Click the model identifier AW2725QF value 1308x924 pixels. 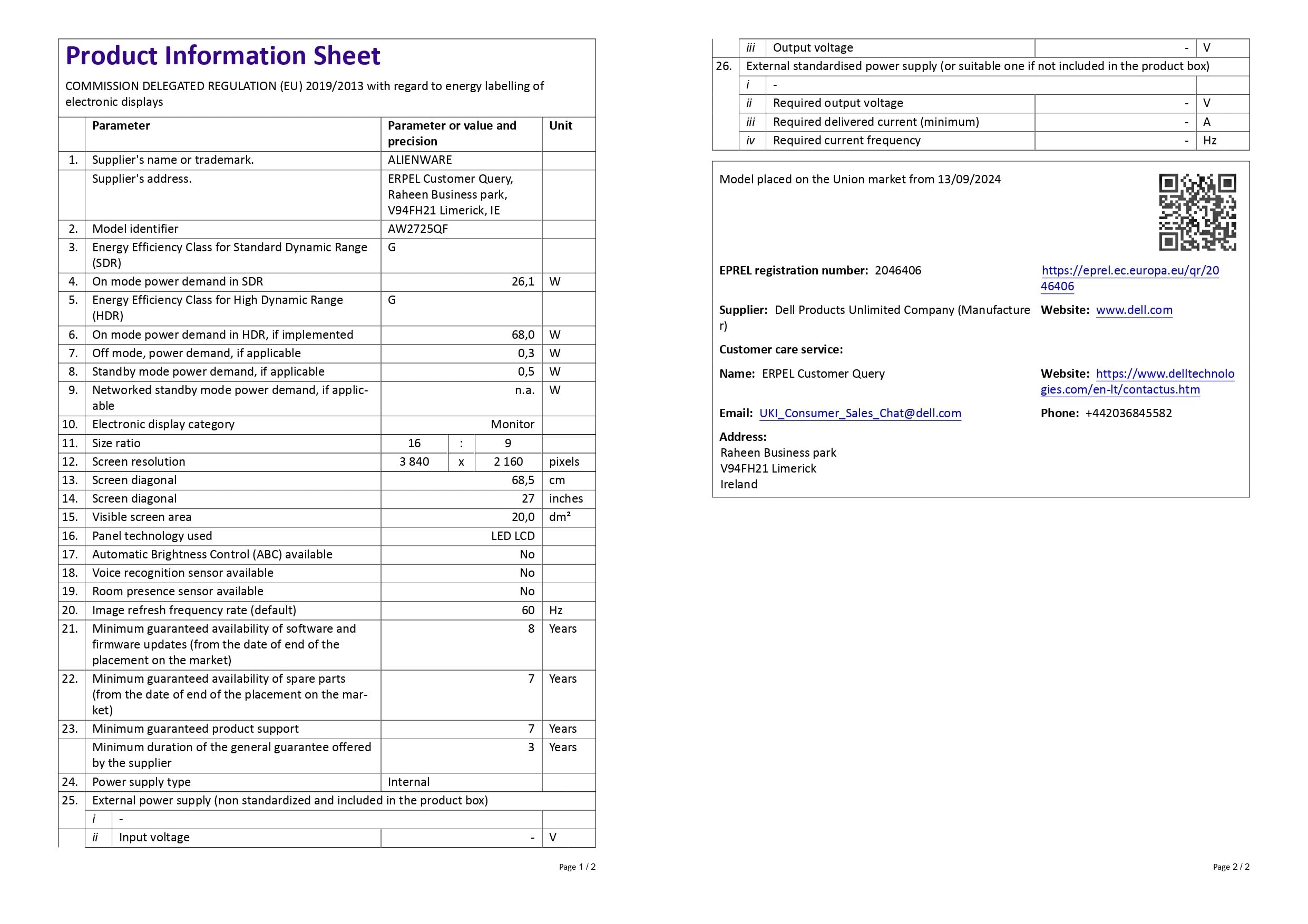(x=417, y=229)
